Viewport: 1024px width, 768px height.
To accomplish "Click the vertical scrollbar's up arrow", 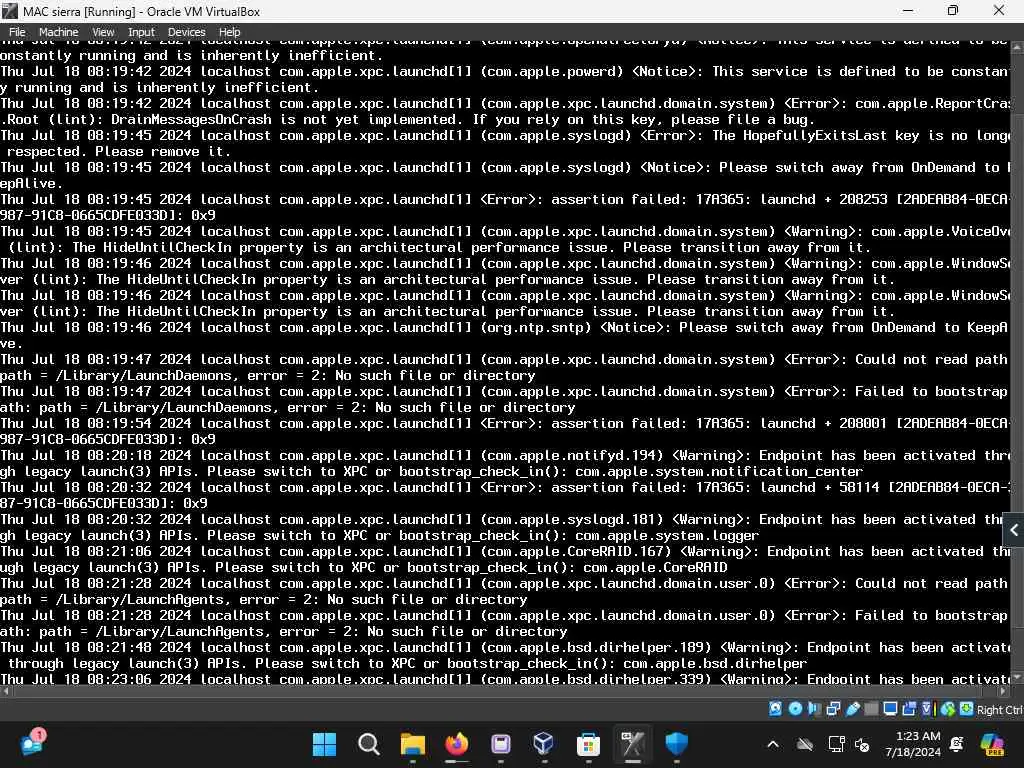I will [x=1017, y=47].
